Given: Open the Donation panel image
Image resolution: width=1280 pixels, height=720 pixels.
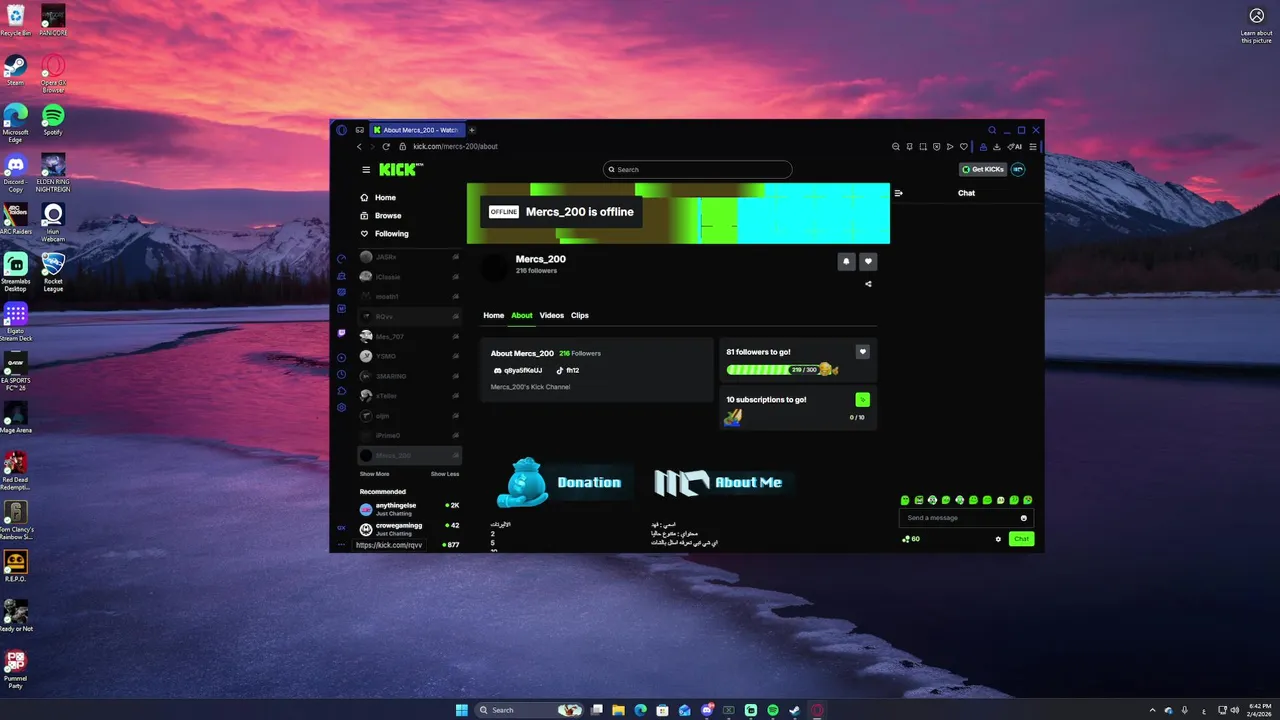Looking at the screenshot, I should click(565, 482).
